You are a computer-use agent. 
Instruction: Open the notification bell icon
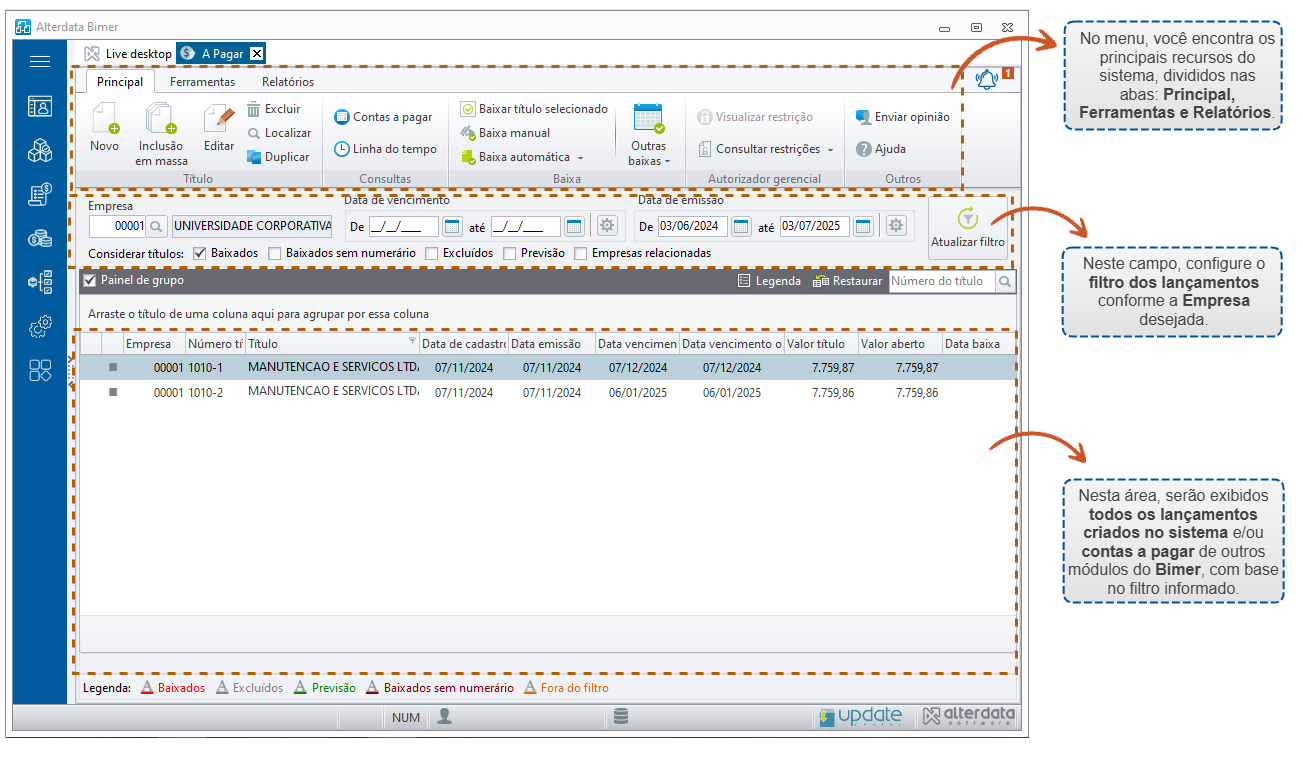pyautogui.click(x=987, y=81)
